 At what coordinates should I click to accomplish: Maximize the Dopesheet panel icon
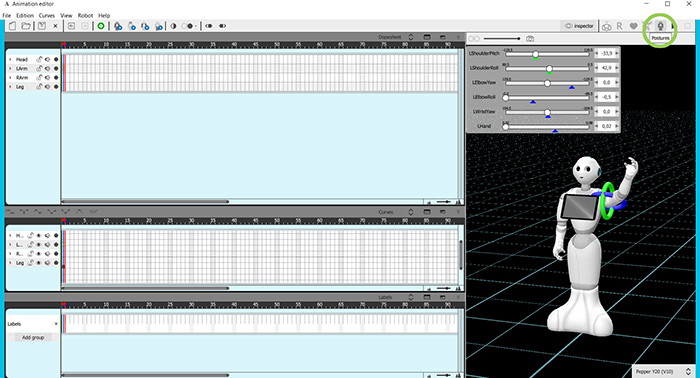pyautogui.click(x=427, y=37)
